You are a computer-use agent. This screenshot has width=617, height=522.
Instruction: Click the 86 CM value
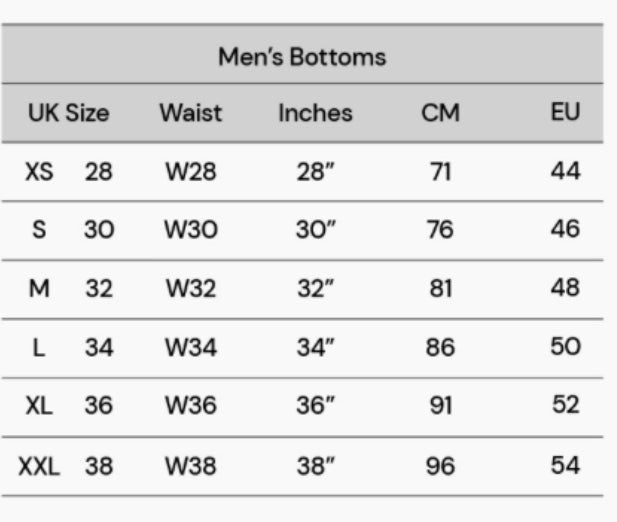click(x=440, y=347)
